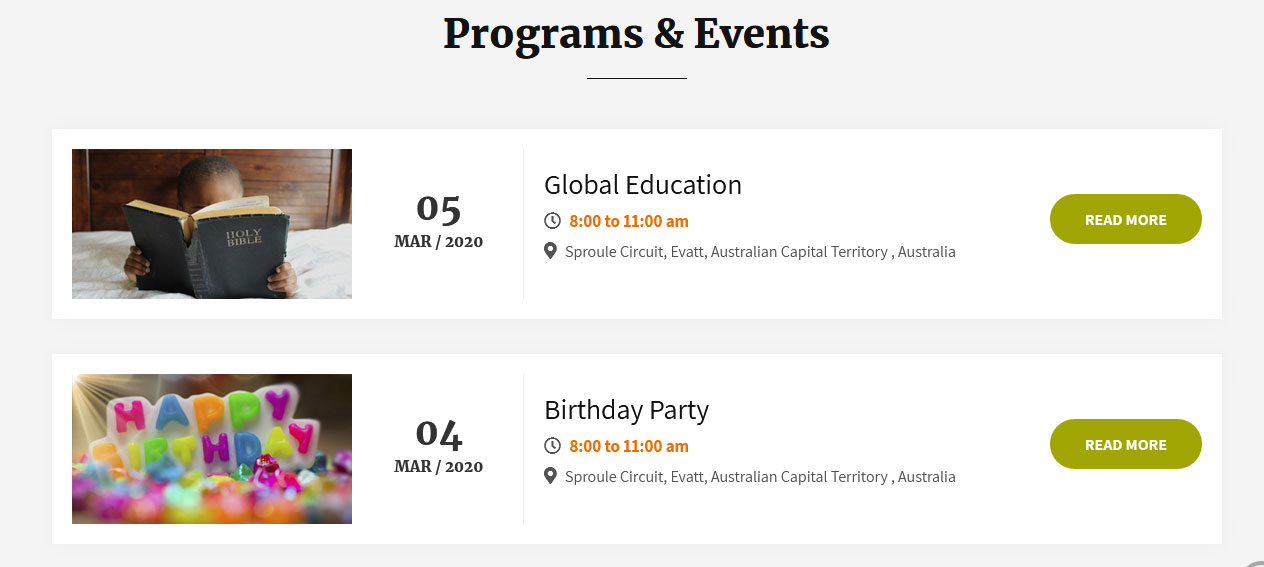This screenshot has height=567, width=1264.
Task: Click the clock icon under Global Education
Action: 552,221
